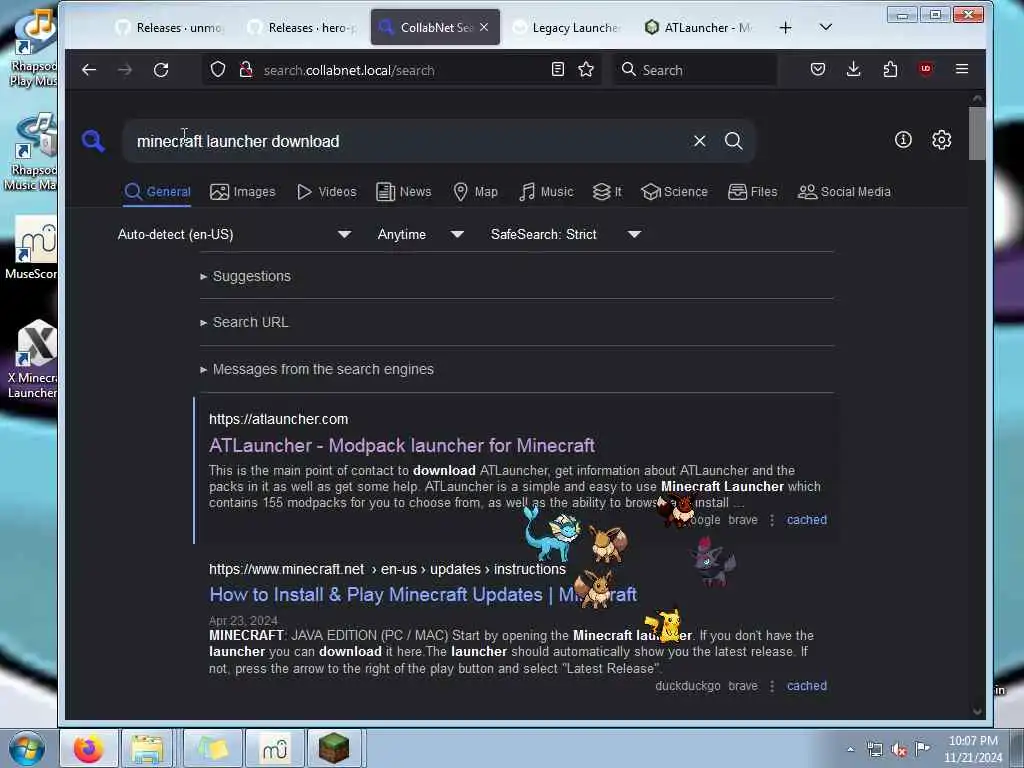The image size is (1024, 768).
Task: Close the CollabNet Search tab
Action: click(x=484, y=27)
